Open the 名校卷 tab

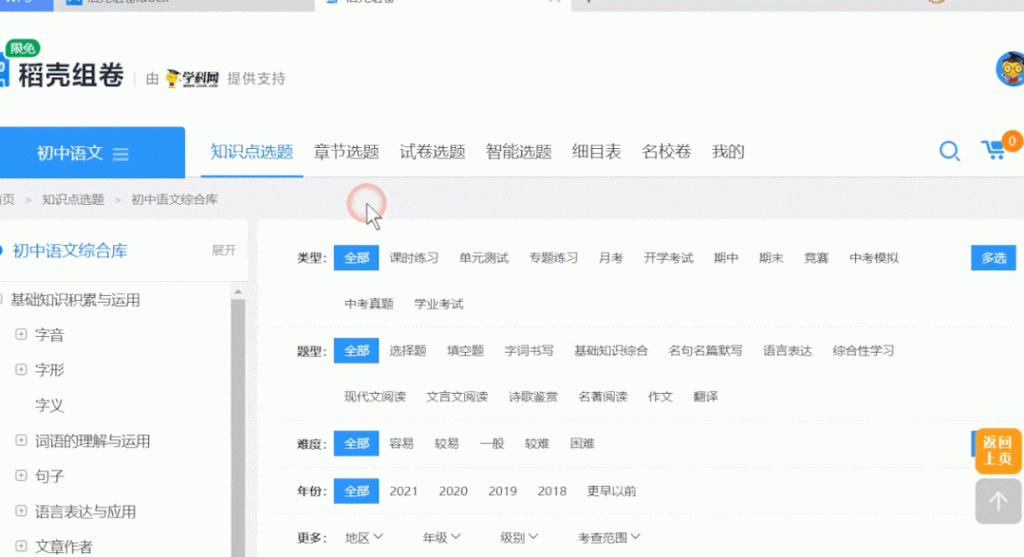pyautogui.click(x=666, y=152)
